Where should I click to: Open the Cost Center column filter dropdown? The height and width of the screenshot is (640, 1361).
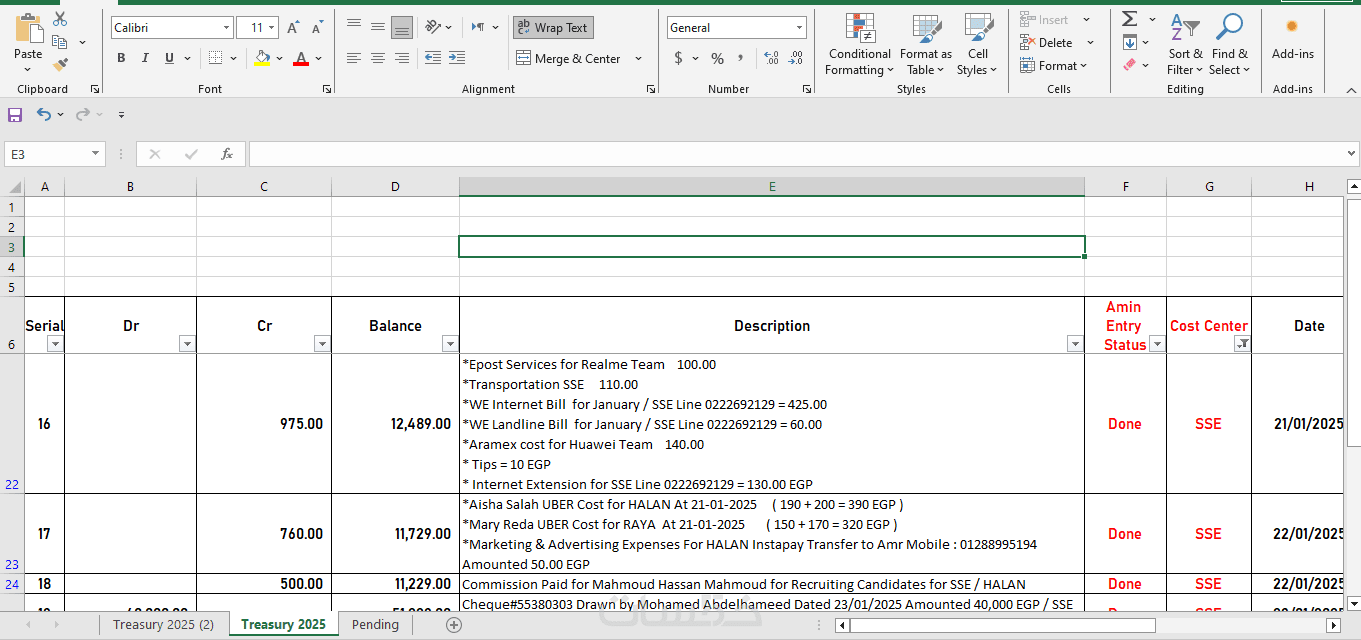pos(1242,344)
